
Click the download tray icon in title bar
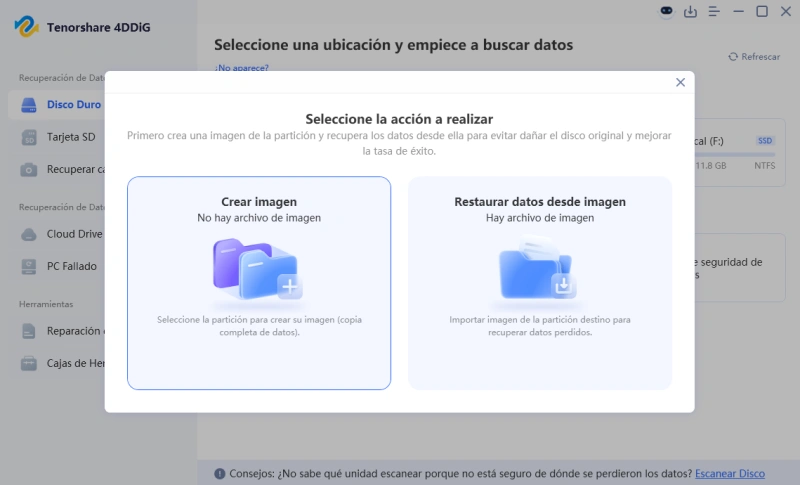[x=690, y=11]
